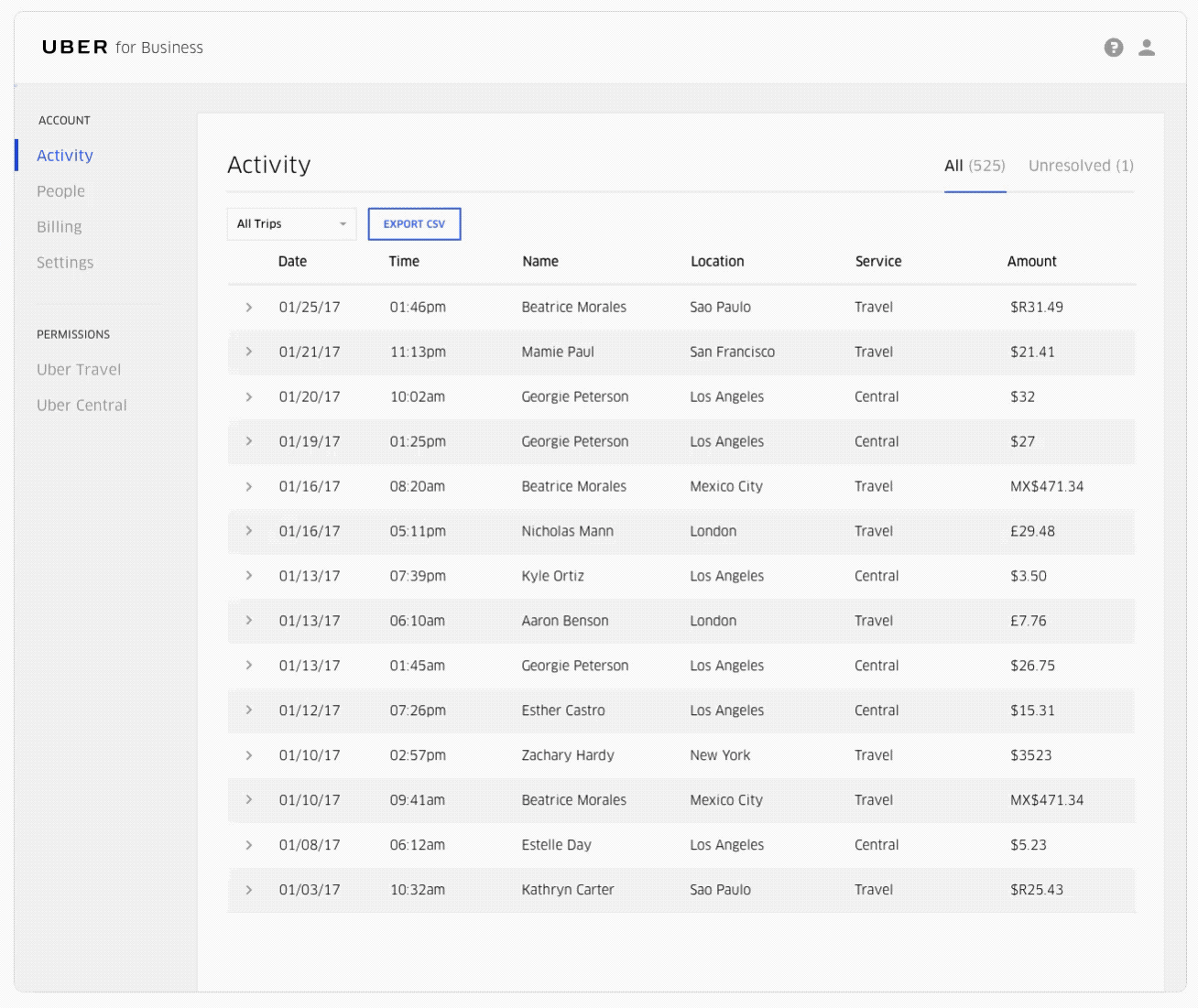
Task: Open Uber Travel permissions
Action: pos(79,370)
